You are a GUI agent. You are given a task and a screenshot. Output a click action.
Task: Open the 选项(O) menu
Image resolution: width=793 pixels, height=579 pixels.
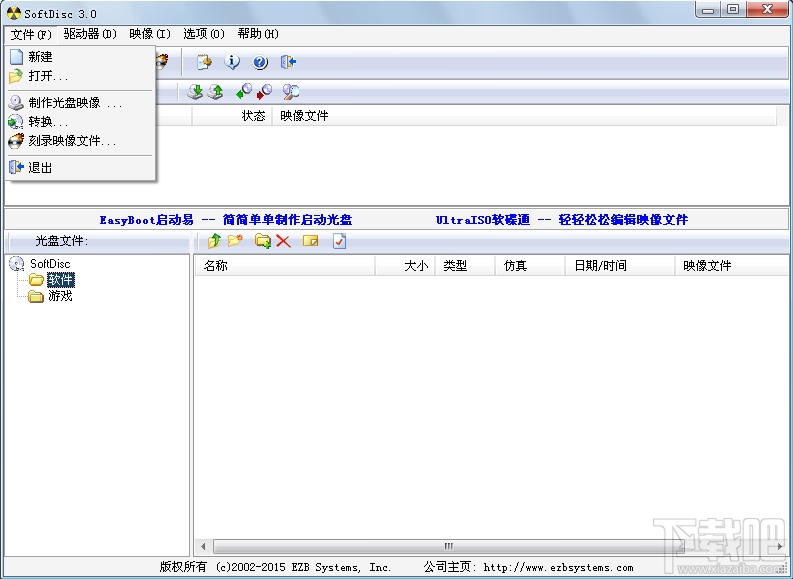(204, 34)
